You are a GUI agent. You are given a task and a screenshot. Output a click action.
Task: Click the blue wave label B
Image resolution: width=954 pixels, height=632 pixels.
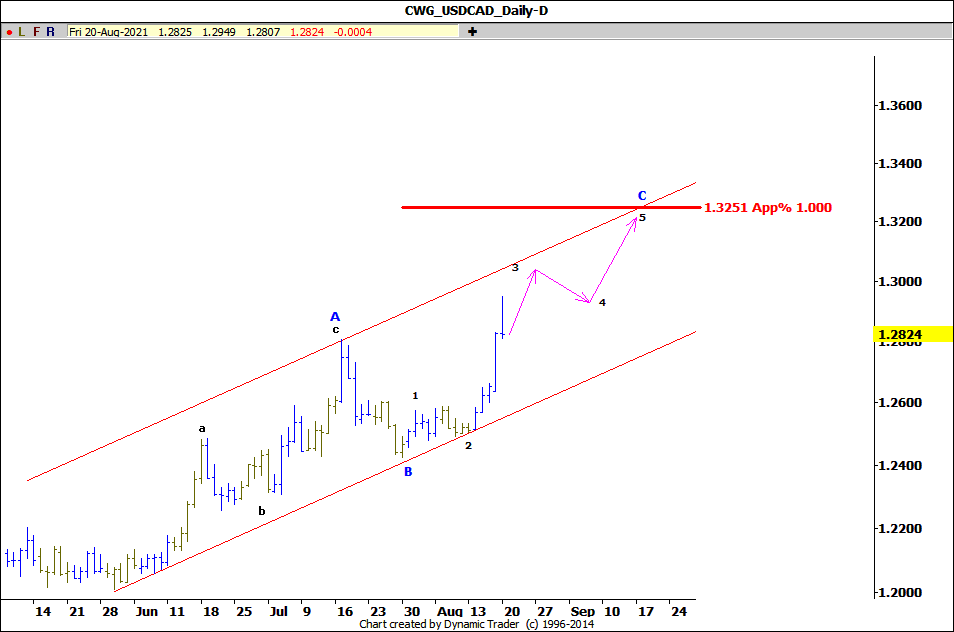(408, 471)
